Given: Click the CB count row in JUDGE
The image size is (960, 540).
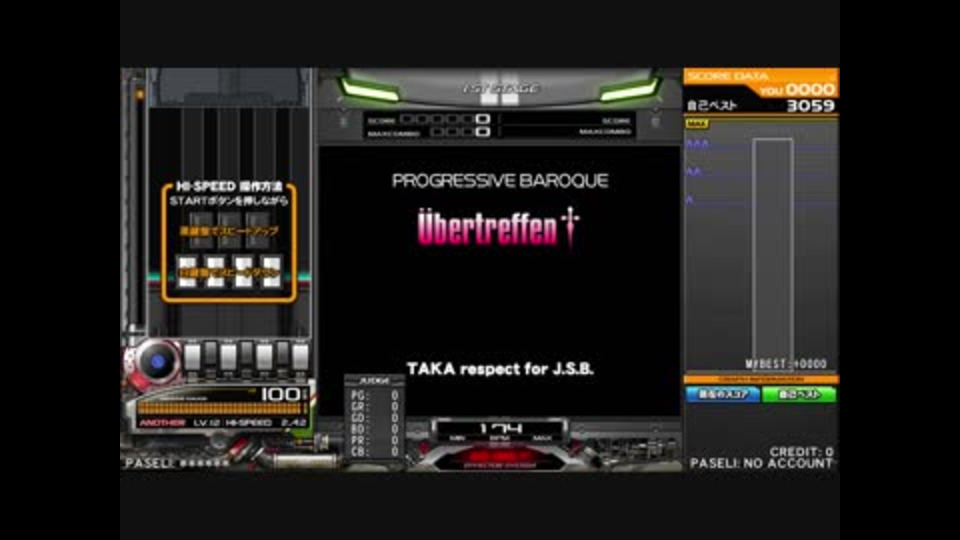Looking at the screenshot, I should [x=374, y=451].
